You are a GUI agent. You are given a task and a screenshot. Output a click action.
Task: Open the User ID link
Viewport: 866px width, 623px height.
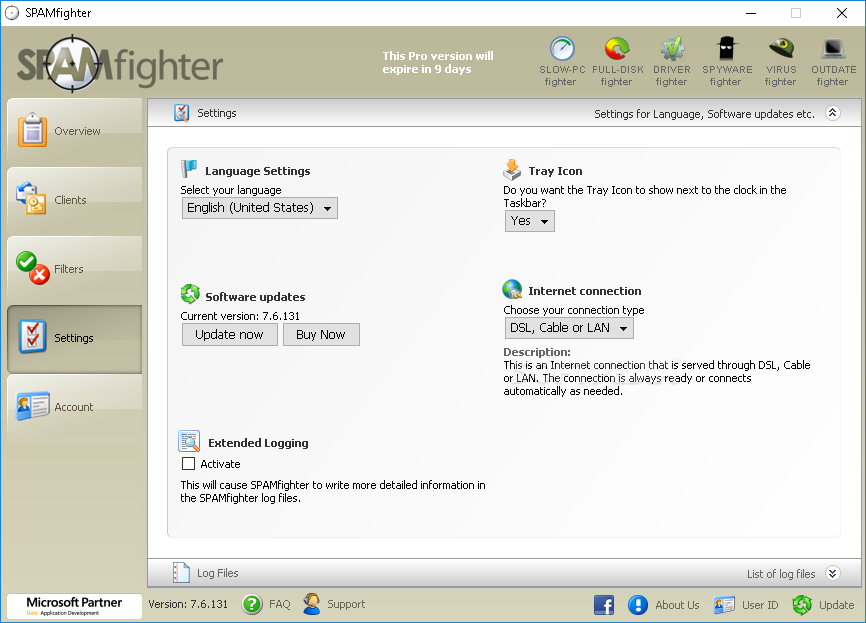coord(760,605)
